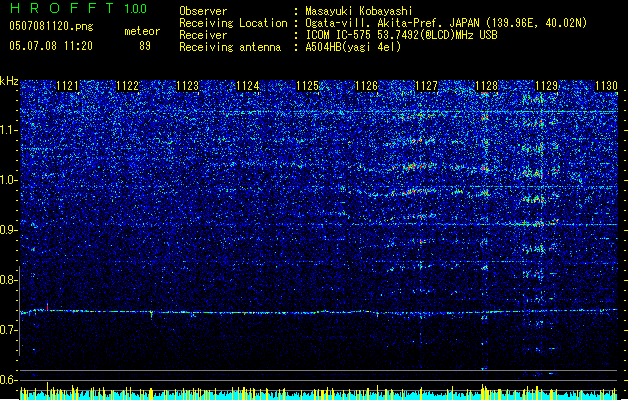Click the meteor count value 89
This screenshot has height=400, width=629.
[145, 46]
